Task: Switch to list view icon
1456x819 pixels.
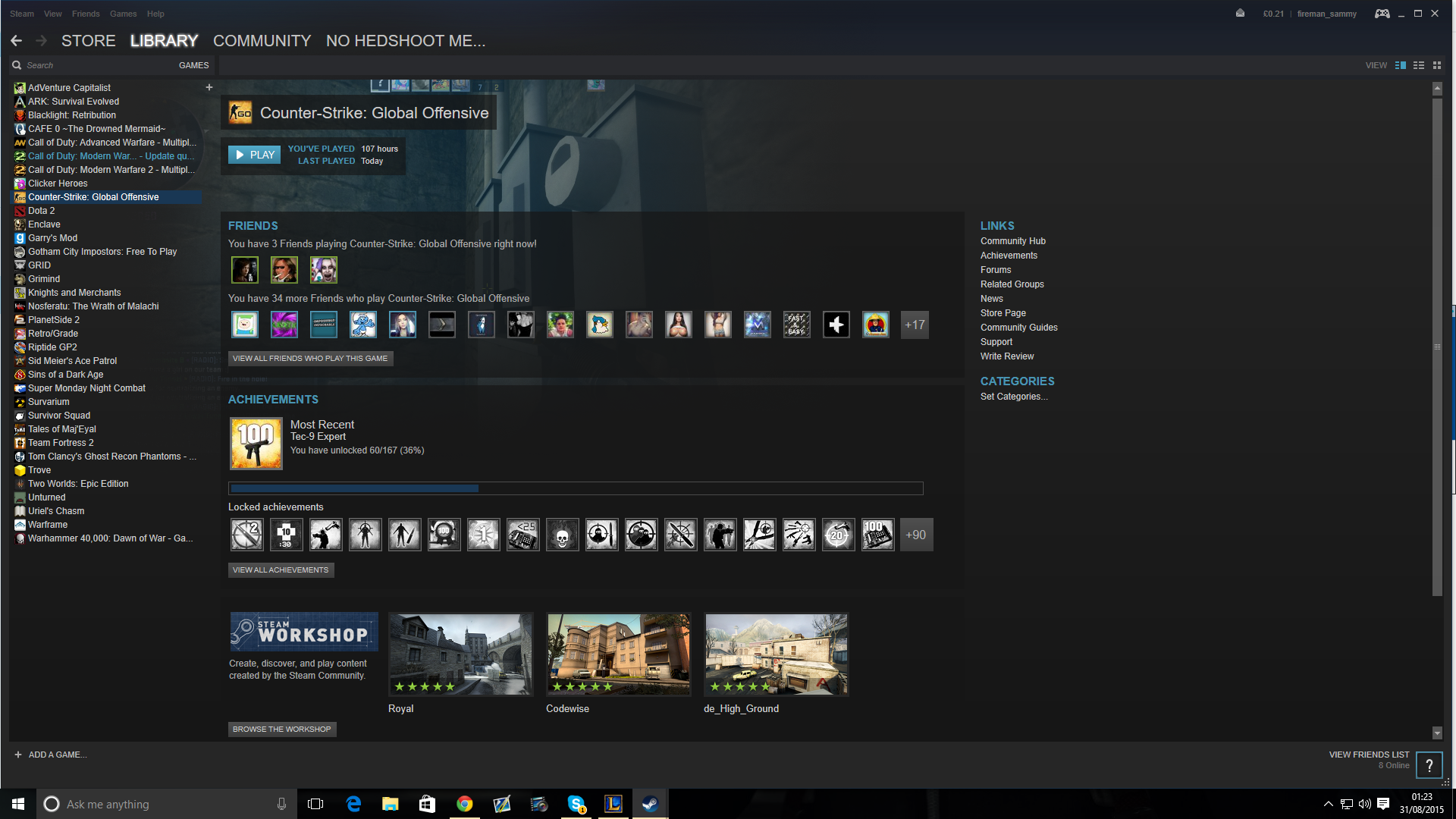Action: point(1418,65)
